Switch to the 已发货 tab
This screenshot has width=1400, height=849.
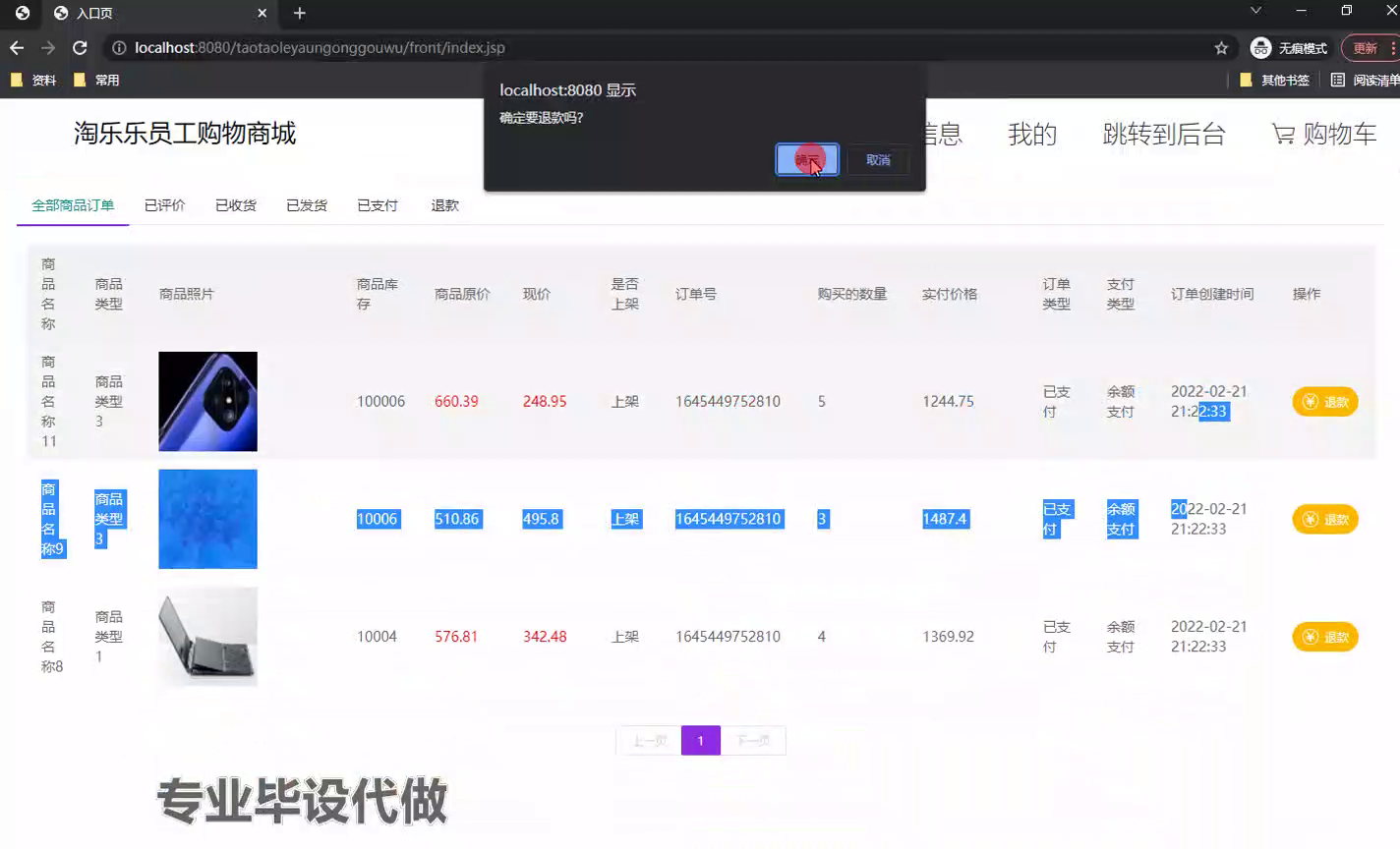tap(307, 205)
